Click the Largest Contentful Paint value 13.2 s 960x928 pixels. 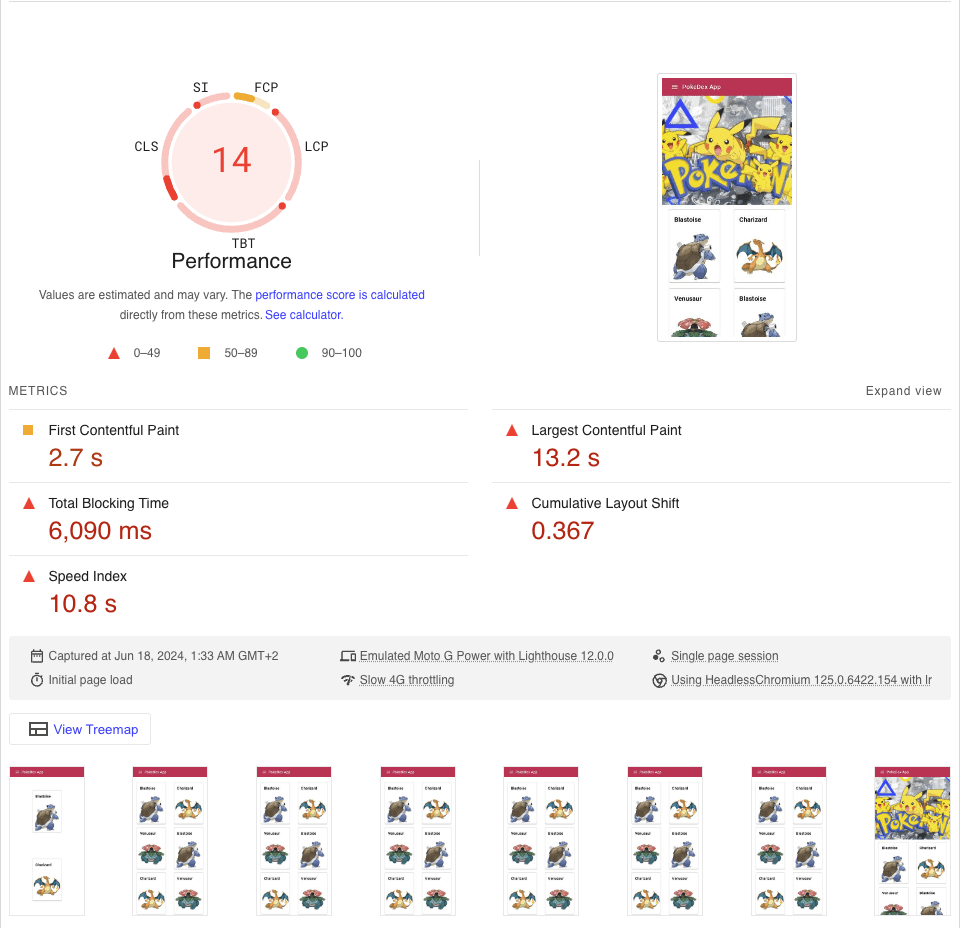tap(565, 458)
